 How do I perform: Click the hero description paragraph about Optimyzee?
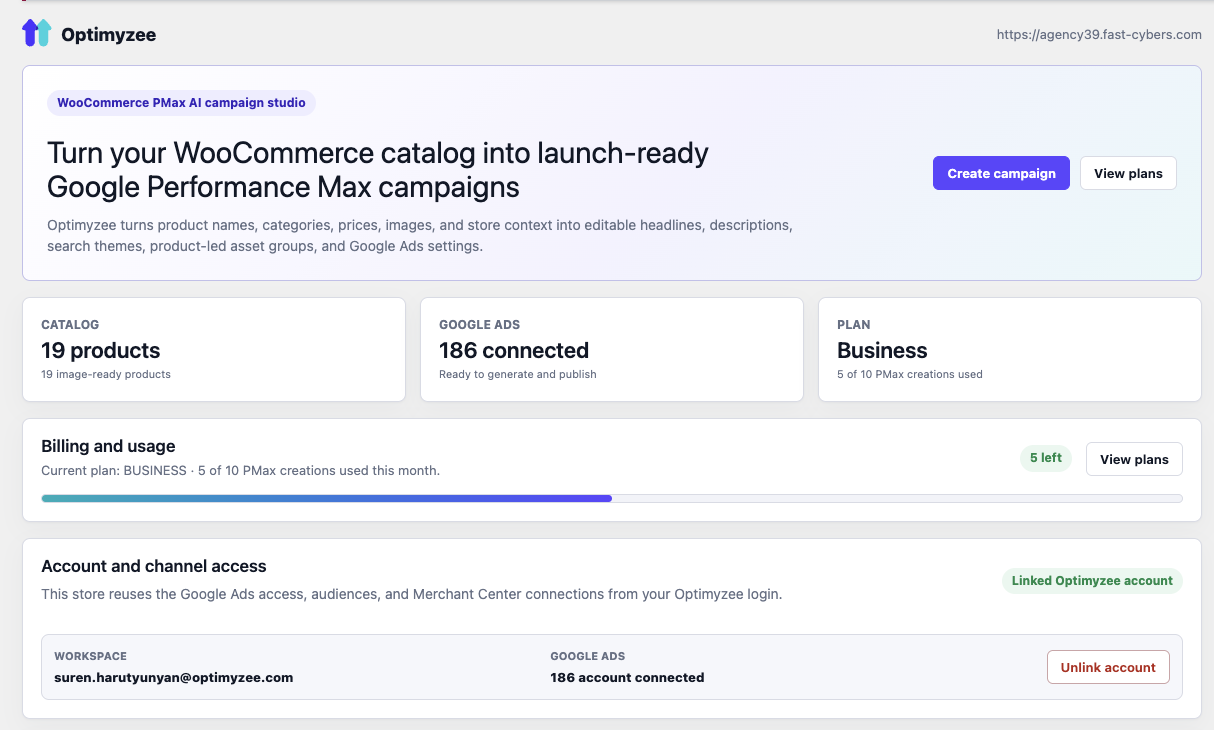point(420,235)
